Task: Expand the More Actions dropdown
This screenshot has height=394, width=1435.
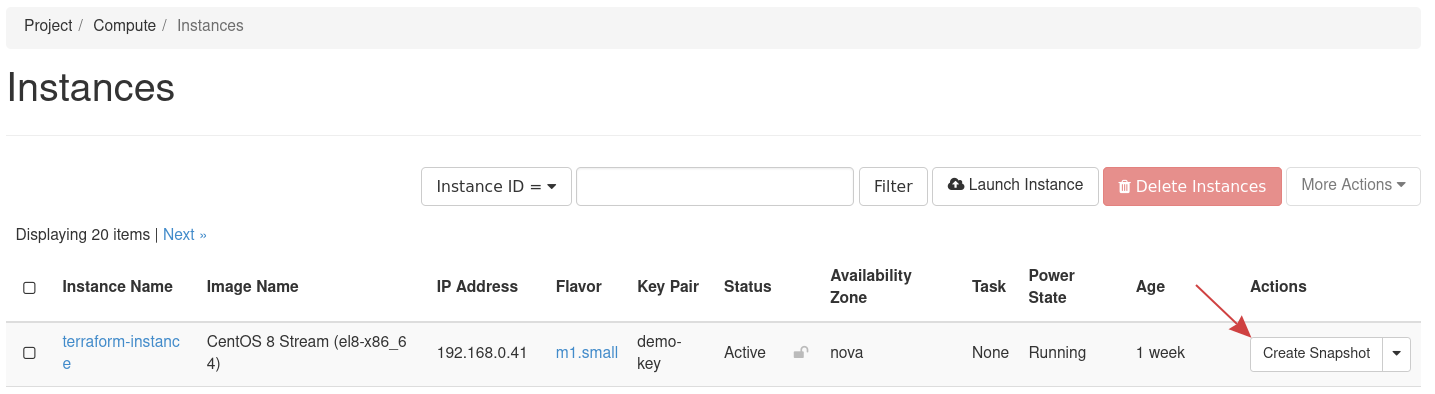Action: click(x=1353, y=185)
